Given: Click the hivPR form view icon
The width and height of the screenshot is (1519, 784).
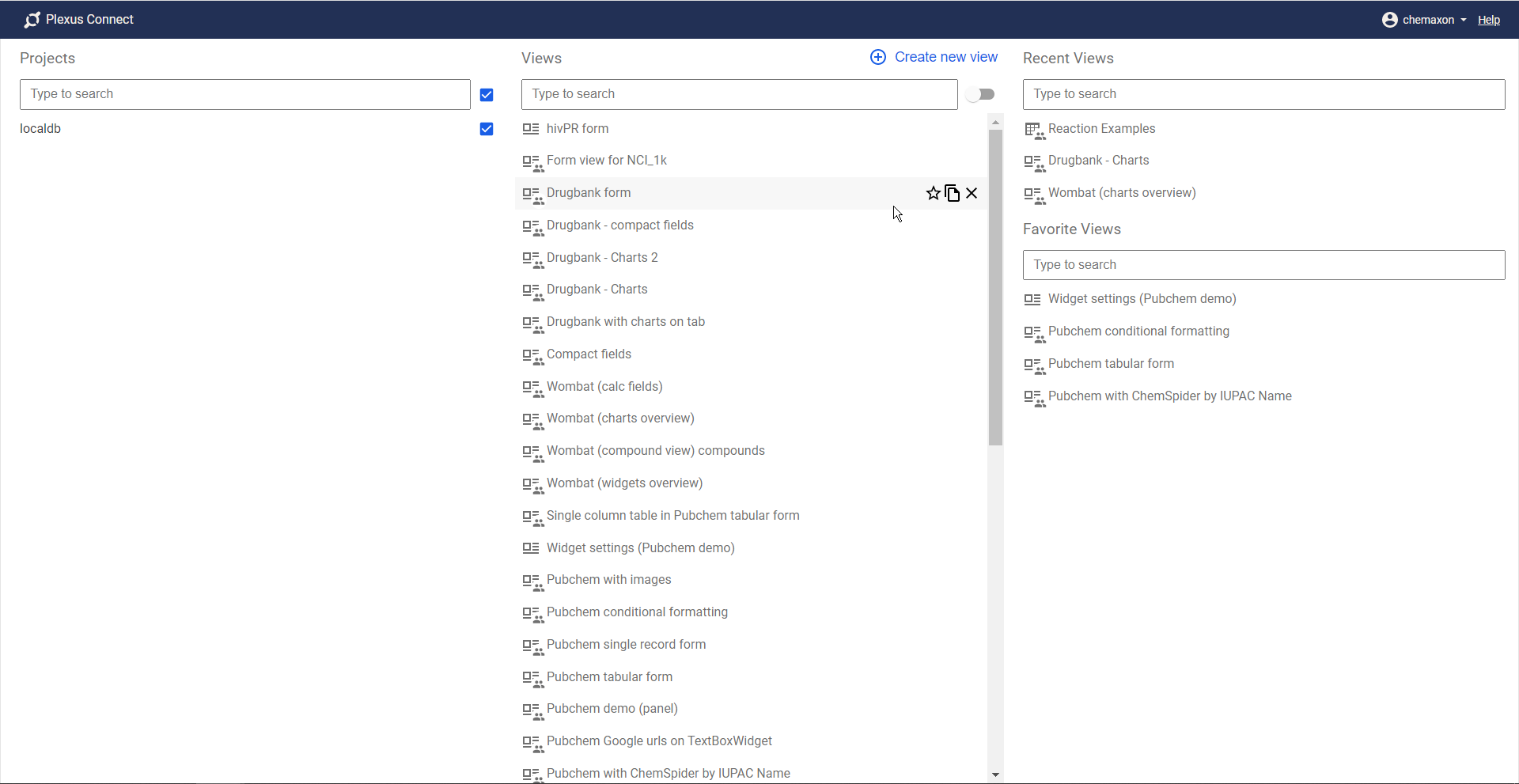Looking at the screenshot, I should click(x=531, y=129).
